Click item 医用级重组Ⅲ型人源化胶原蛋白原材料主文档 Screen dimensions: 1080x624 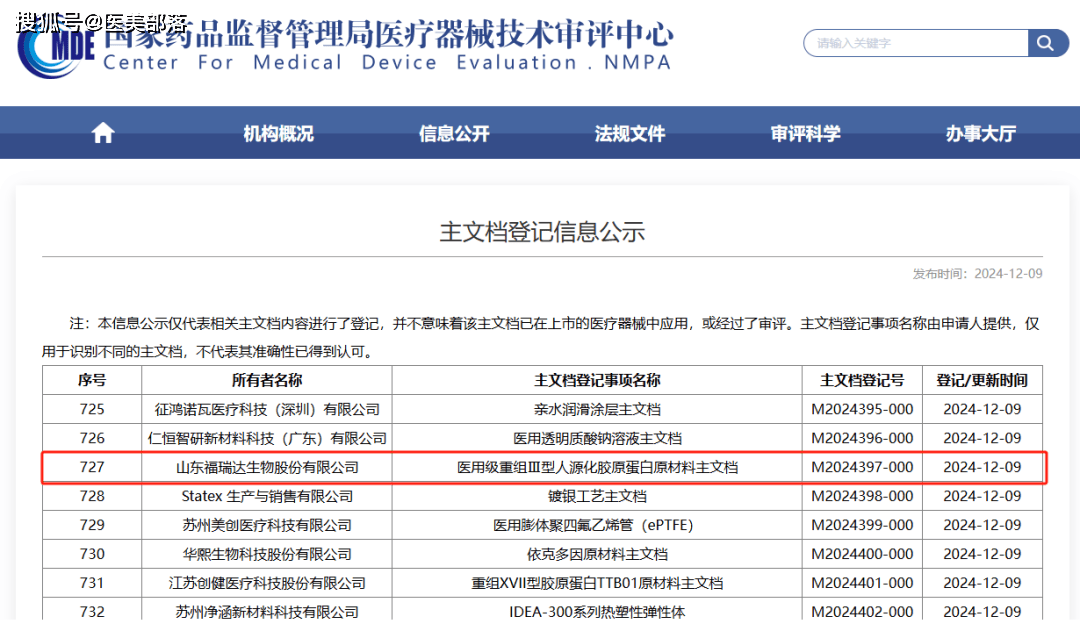click(597, 468)
